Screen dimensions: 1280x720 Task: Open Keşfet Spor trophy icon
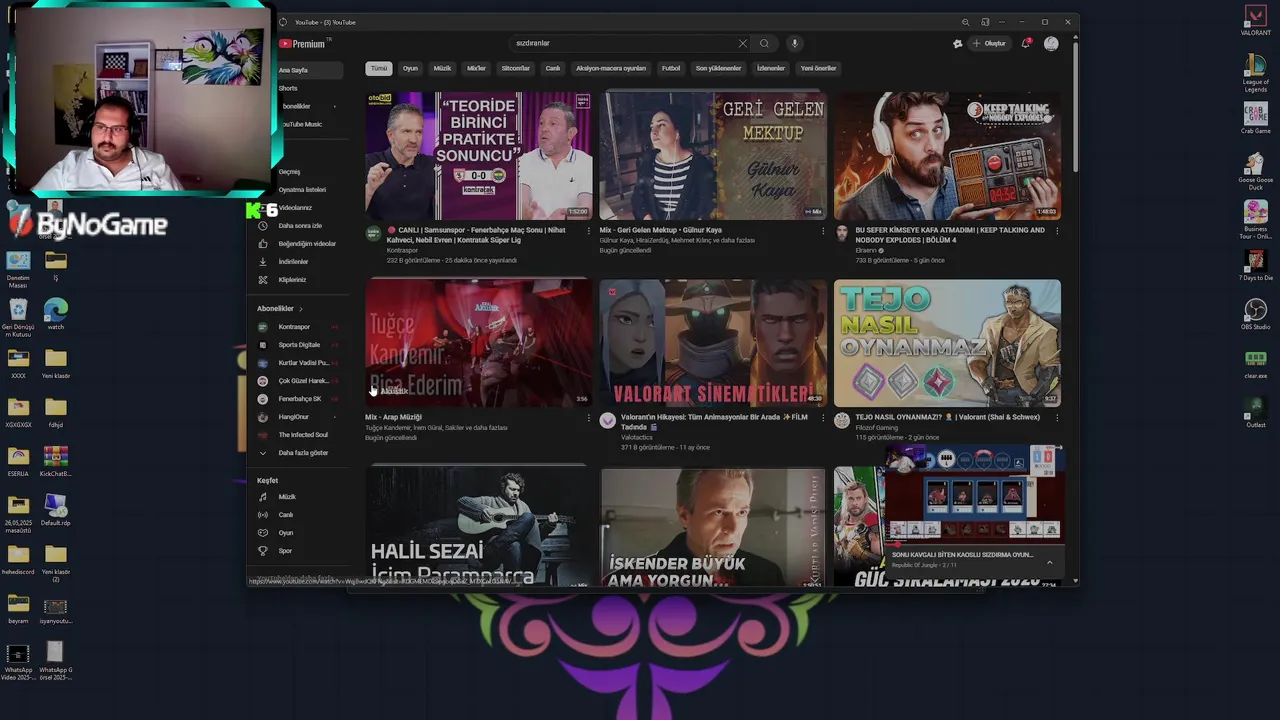pos(263,551)
